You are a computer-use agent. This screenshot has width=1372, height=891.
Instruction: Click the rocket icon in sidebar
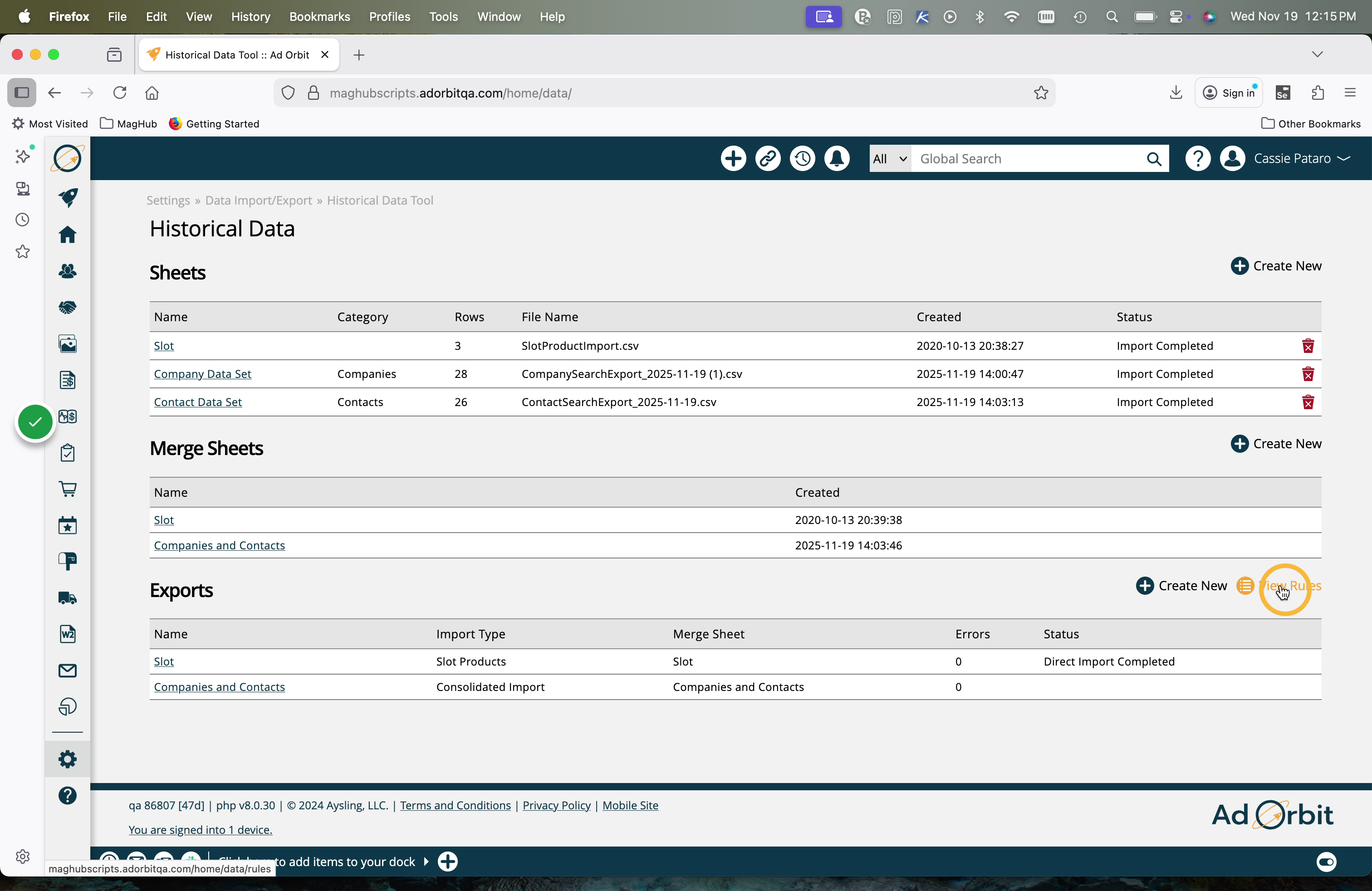(68, 197)
